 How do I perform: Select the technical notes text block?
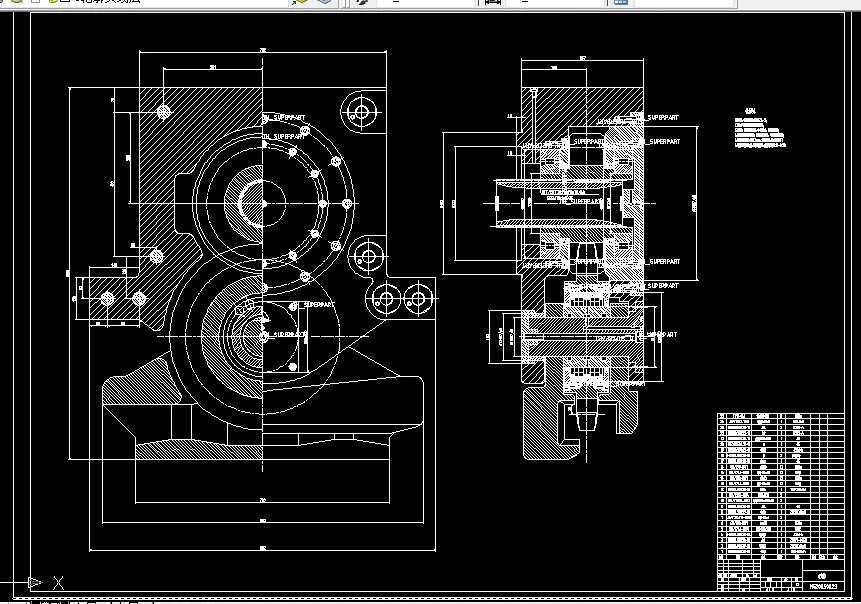click(x=760, y=129)
